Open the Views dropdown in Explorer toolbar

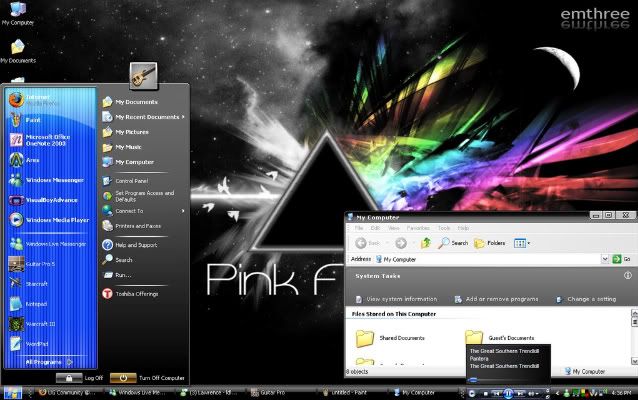[x=522, y=243]
